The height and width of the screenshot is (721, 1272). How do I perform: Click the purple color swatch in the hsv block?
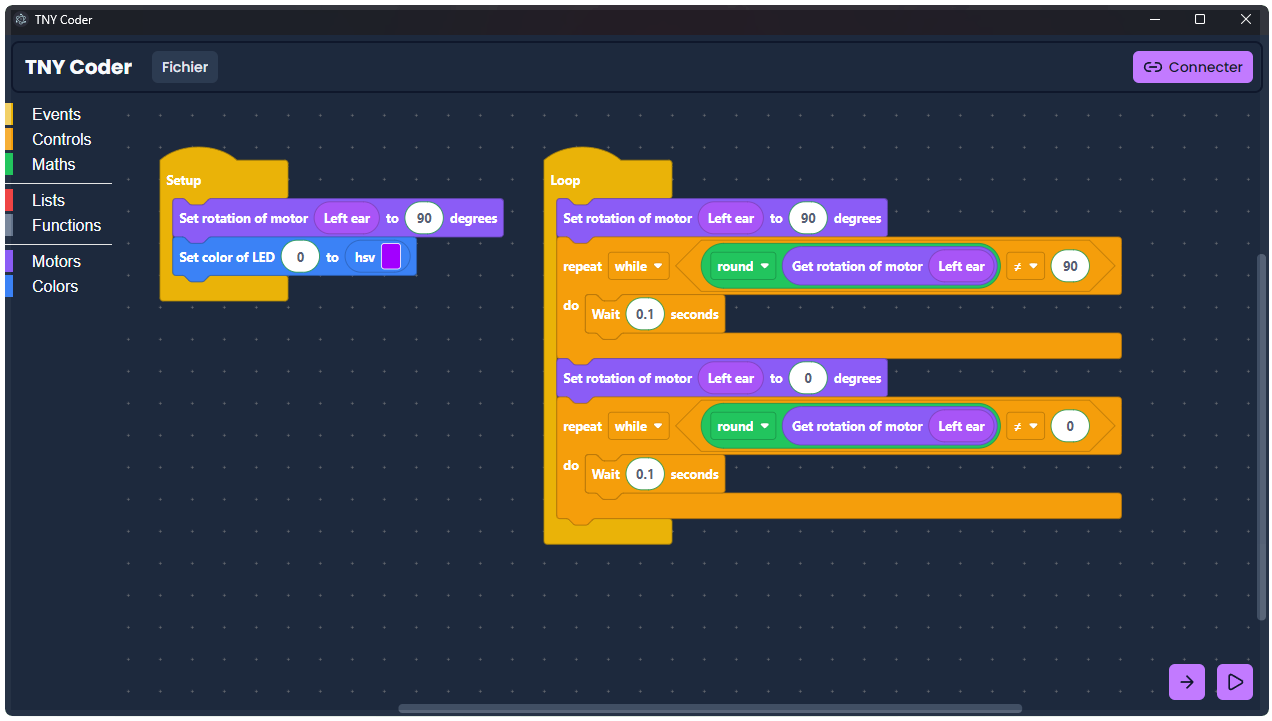coord(391,256)
